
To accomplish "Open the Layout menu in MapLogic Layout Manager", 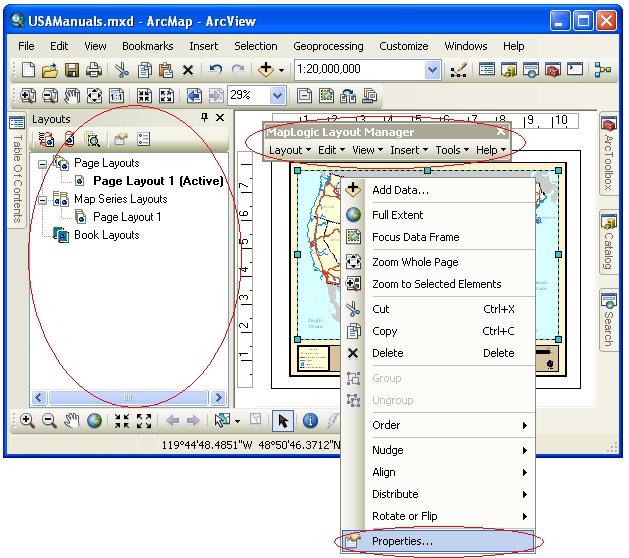I will click(x=290, y=150).
